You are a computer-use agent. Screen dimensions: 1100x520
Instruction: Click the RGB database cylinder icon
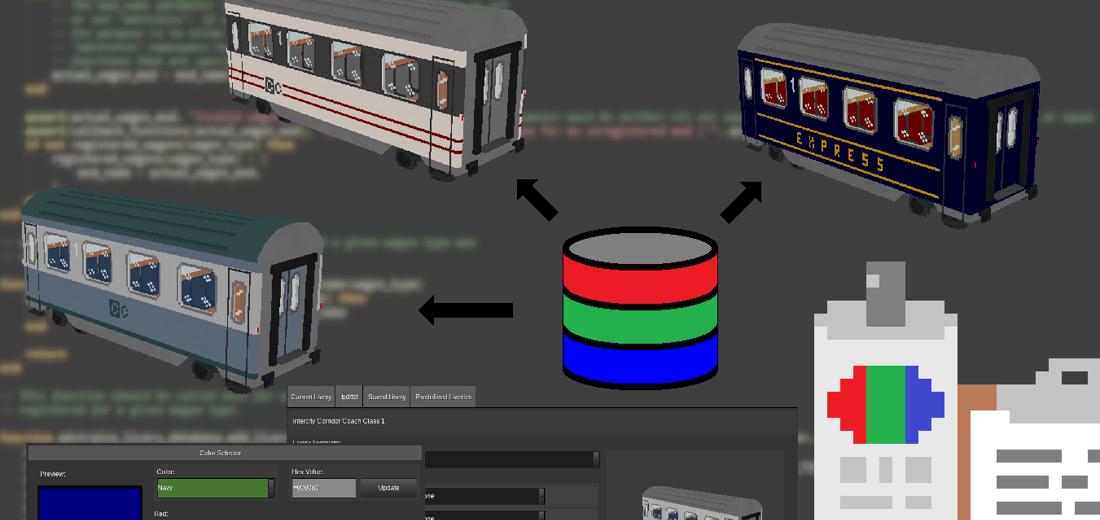click(640, 308)
